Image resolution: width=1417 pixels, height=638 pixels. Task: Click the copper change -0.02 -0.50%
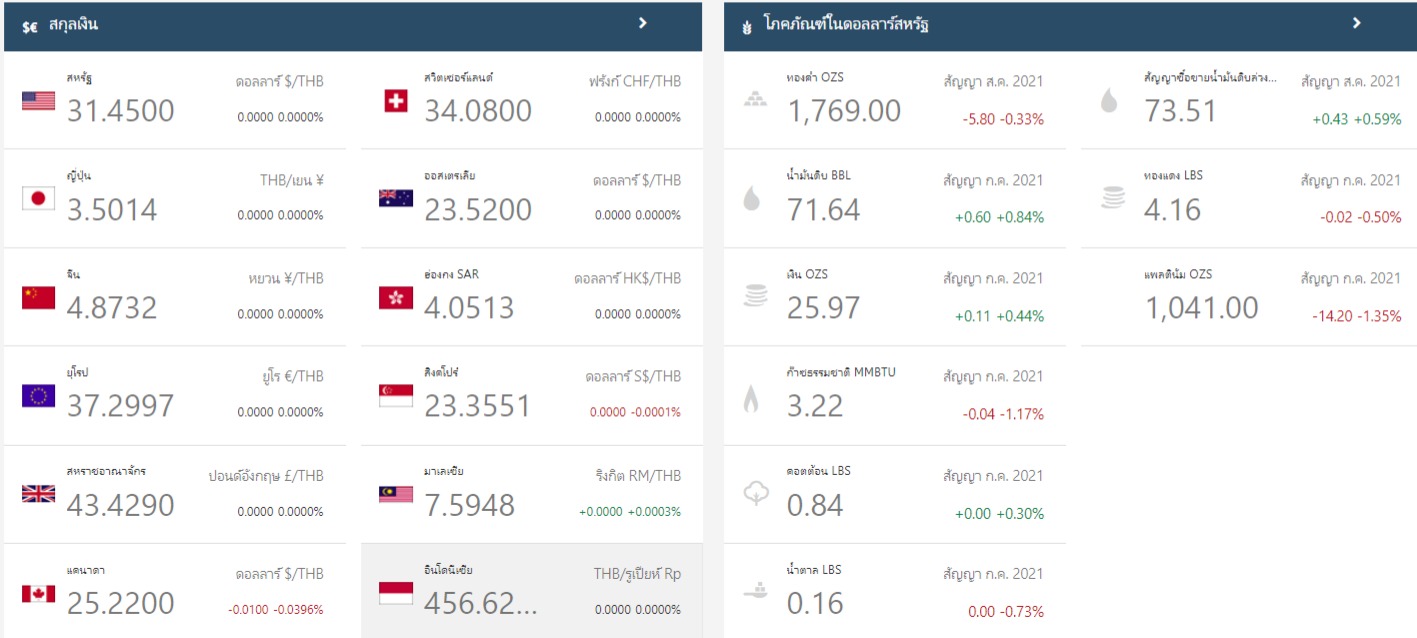[1361, 217]
